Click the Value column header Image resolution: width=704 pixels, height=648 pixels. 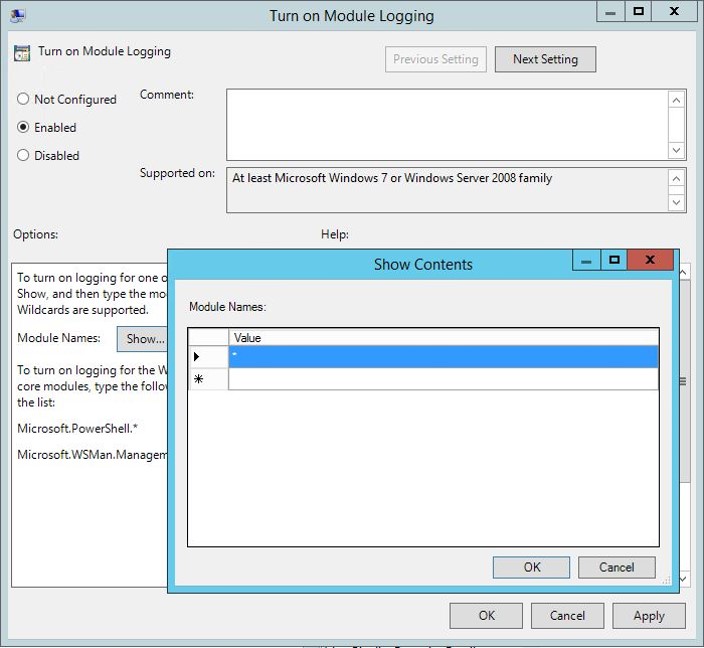click(443, 338)
